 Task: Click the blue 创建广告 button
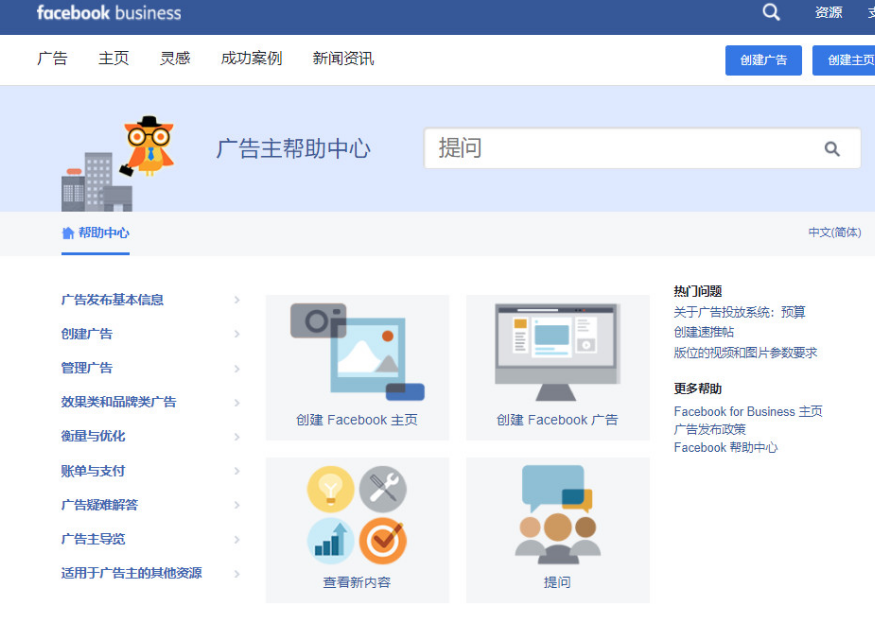(763, 60)
